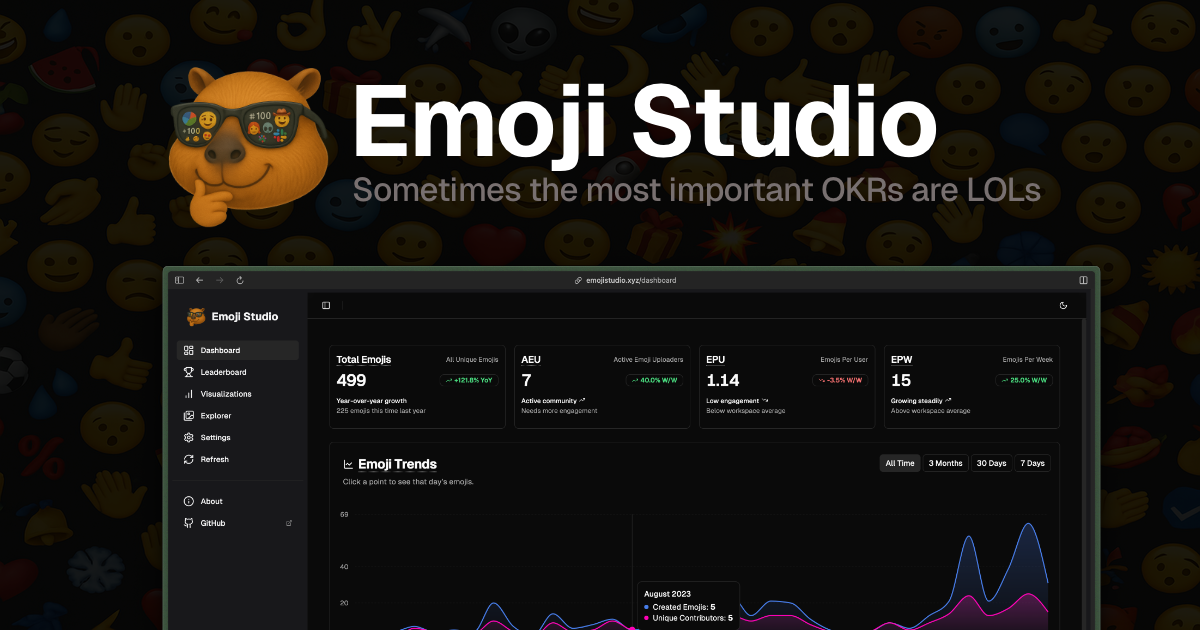Click the Visualizations bar chart icon
Viewport: 1200px width, 630px height.
point(189,394)
